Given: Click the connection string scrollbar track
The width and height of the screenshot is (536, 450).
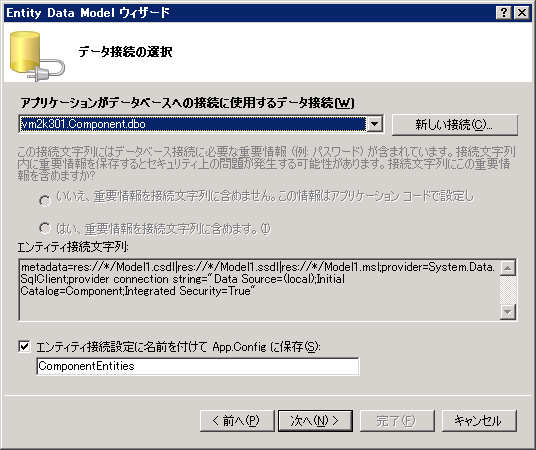Looking at the screenshot, I should point(508,290).
